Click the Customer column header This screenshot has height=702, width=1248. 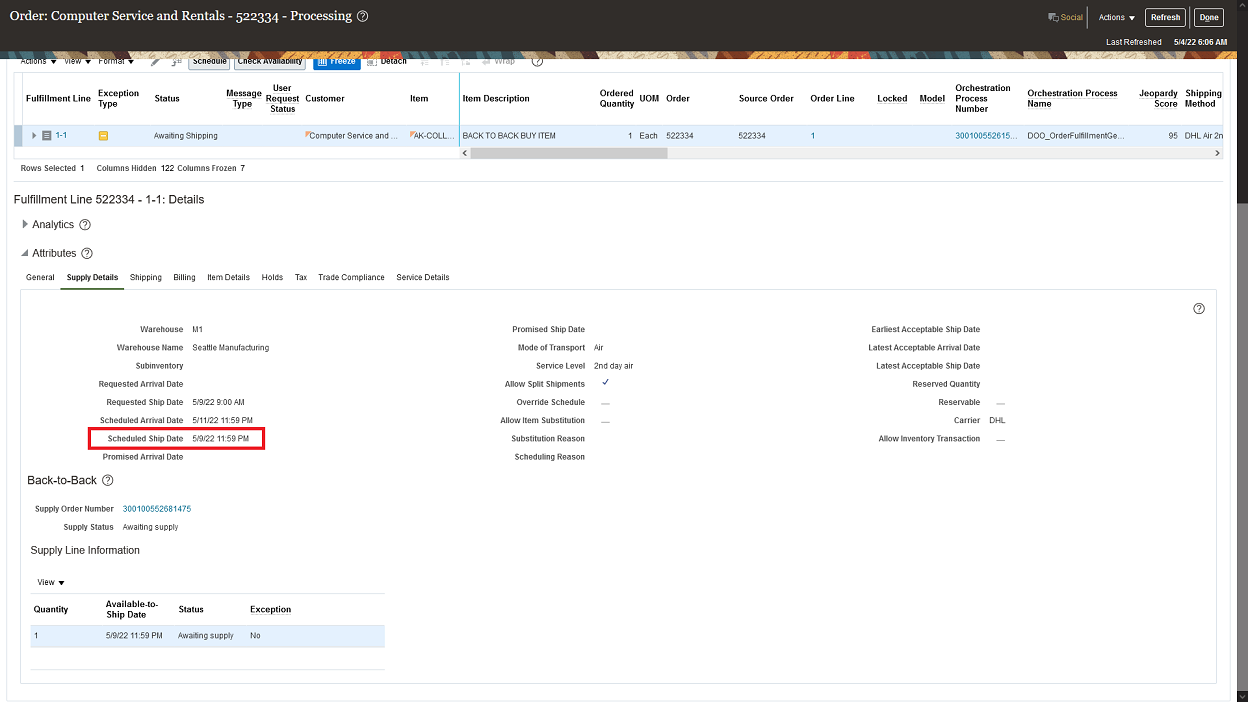click(325, 98)
